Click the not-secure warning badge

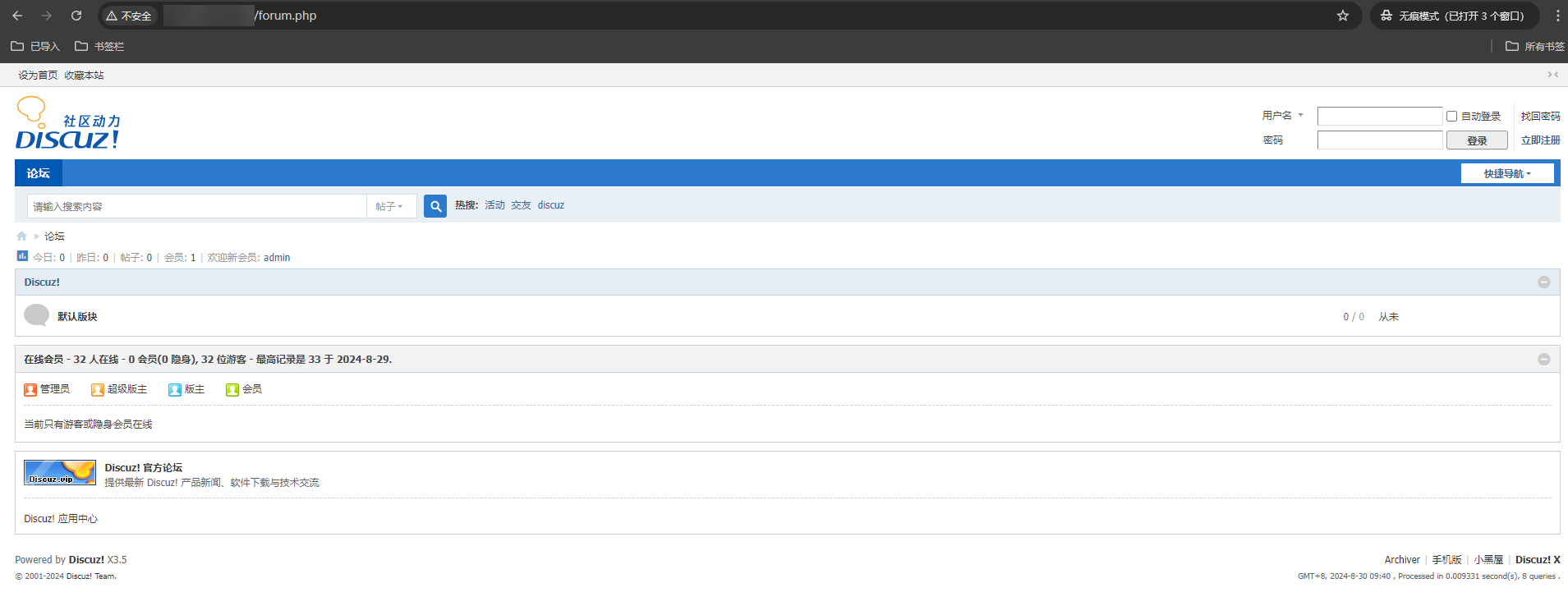129,16
